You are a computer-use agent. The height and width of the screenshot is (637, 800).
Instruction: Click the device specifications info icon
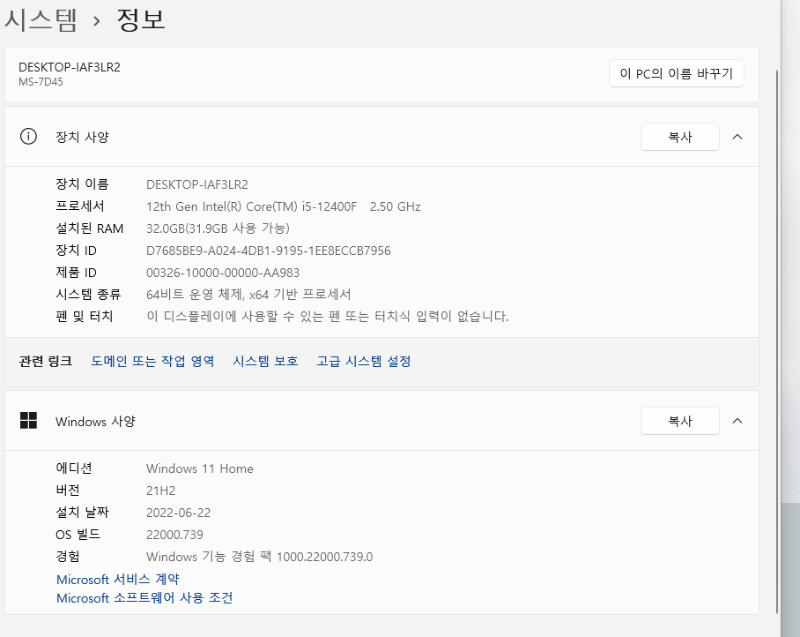28,137
